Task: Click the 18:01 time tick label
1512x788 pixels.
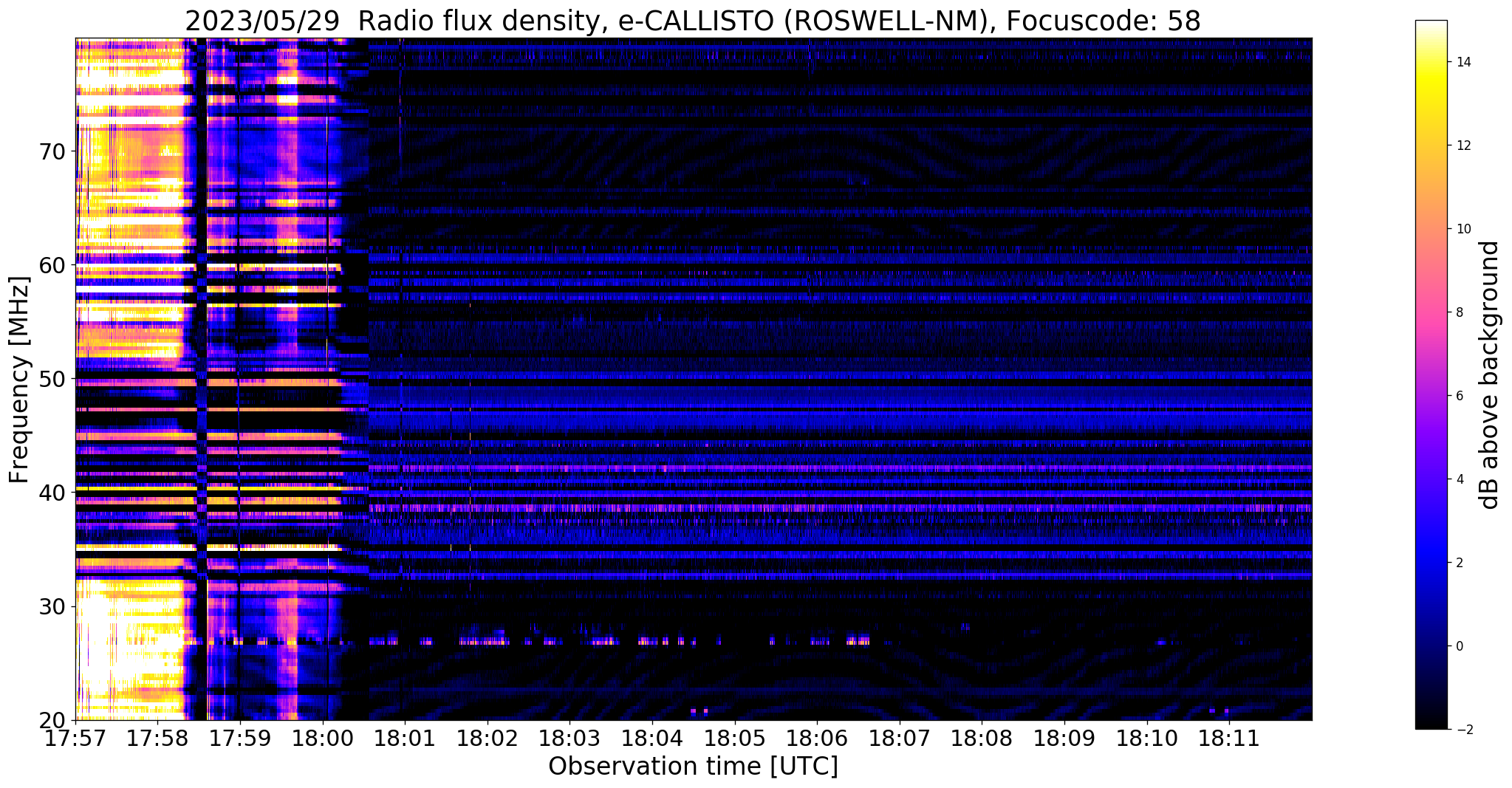Action: 405,738
